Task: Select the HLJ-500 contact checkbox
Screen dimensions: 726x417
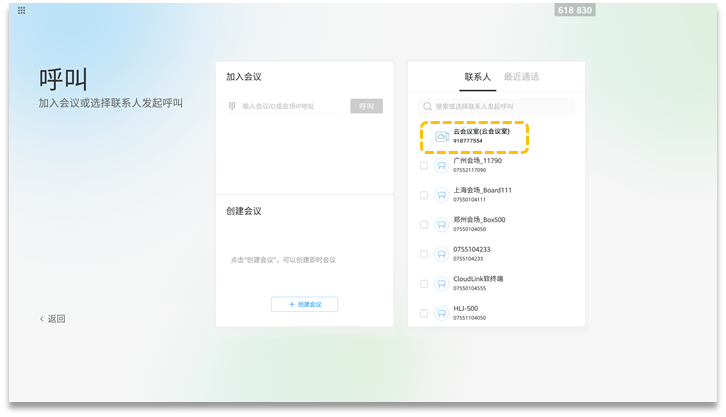Action: coord(424,313)
